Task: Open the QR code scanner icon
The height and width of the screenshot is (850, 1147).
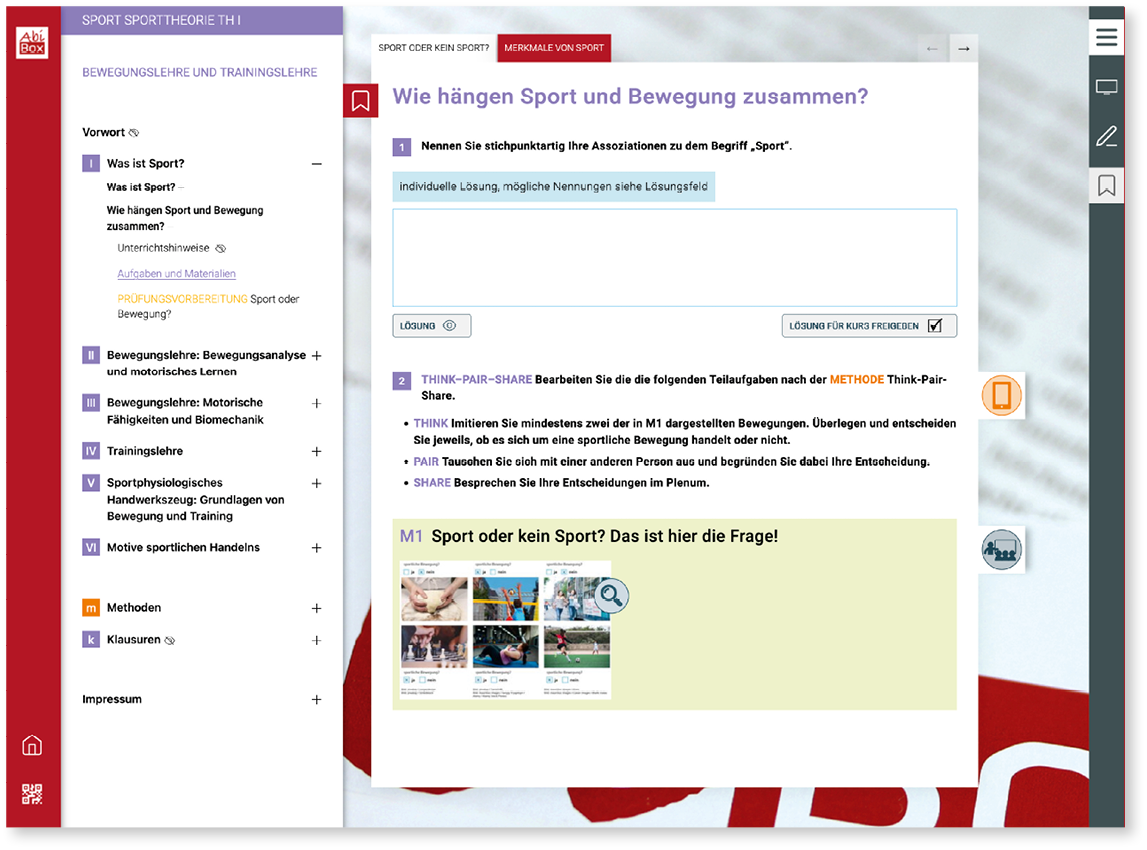Action: [32, 795]
